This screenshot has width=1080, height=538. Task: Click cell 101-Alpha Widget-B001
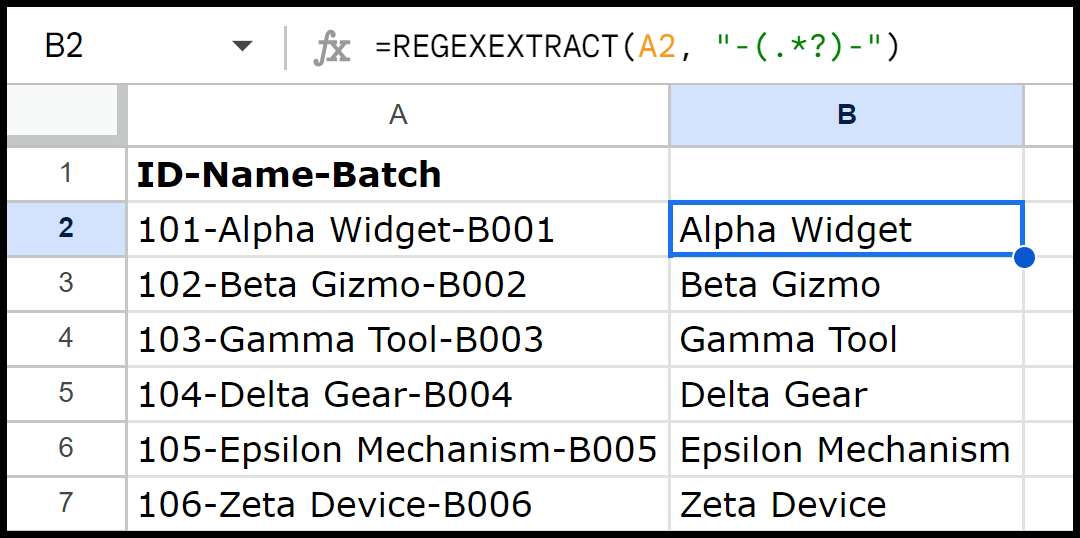point(398,229)
